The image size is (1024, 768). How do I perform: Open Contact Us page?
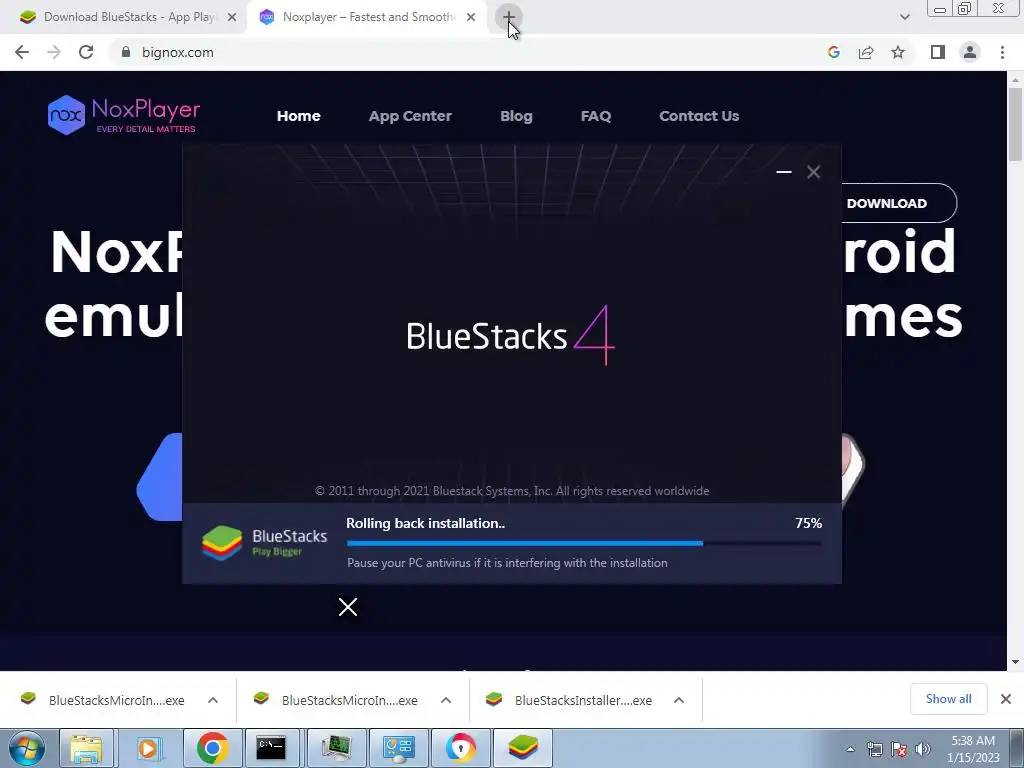coord(699,116)
